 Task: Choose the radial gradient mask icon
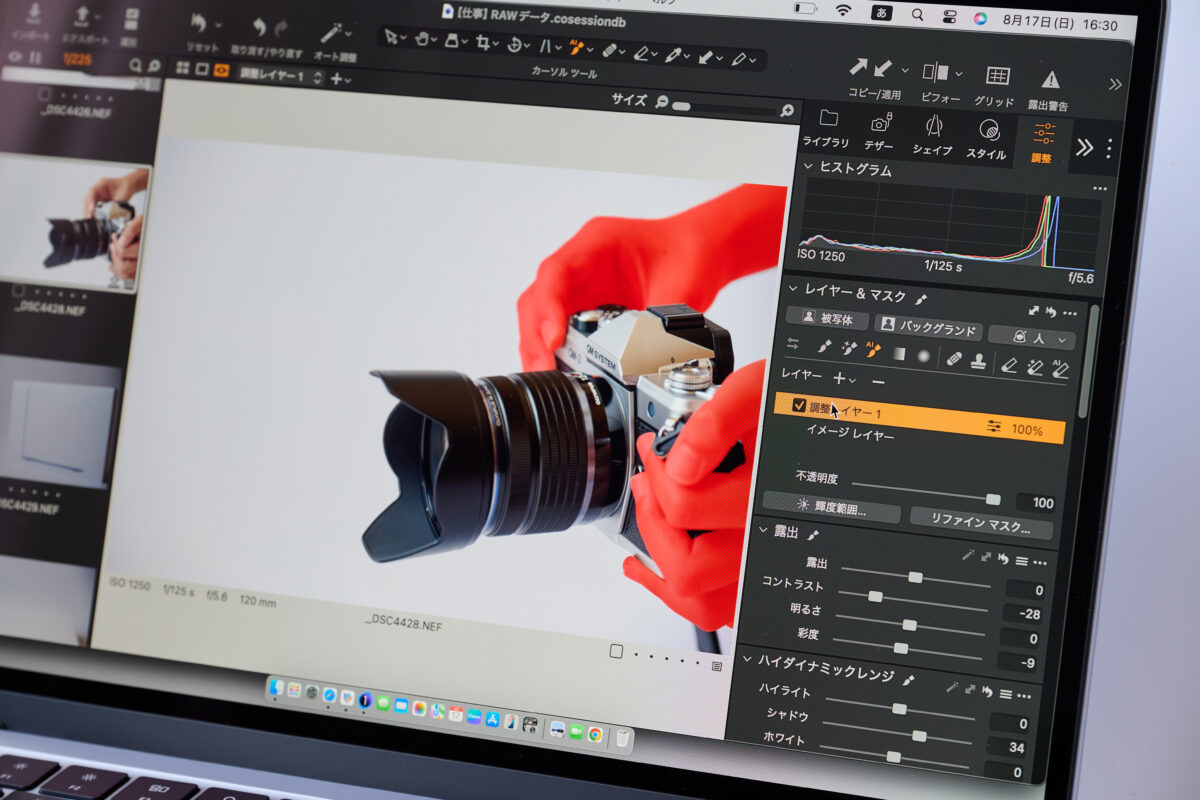click(x=923, y=355)
